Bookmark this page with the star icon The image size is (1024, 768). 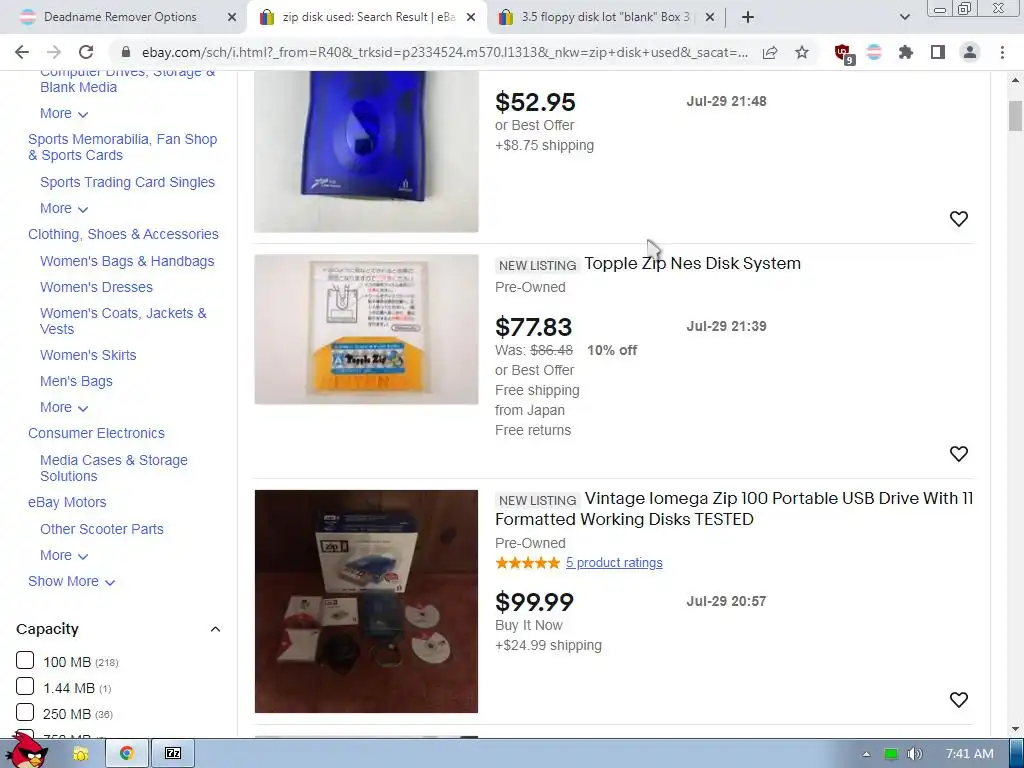[x=802, y=52]
